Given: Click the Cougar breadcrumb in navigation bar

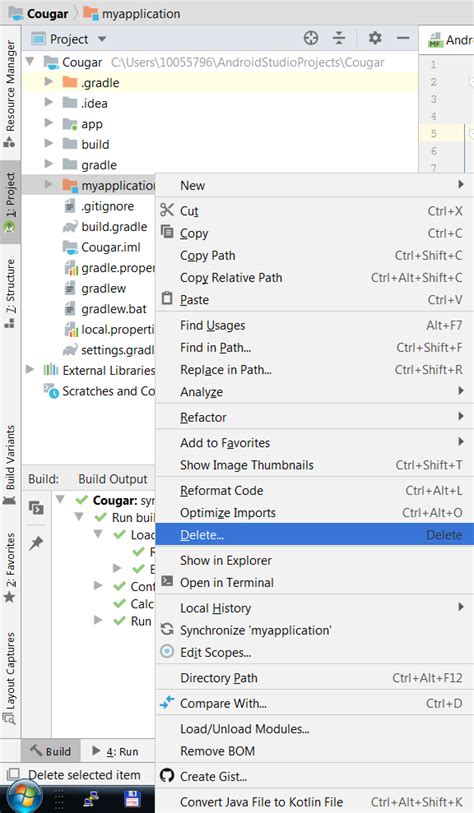Looking at the screenshot, I should tap(39, 13).
